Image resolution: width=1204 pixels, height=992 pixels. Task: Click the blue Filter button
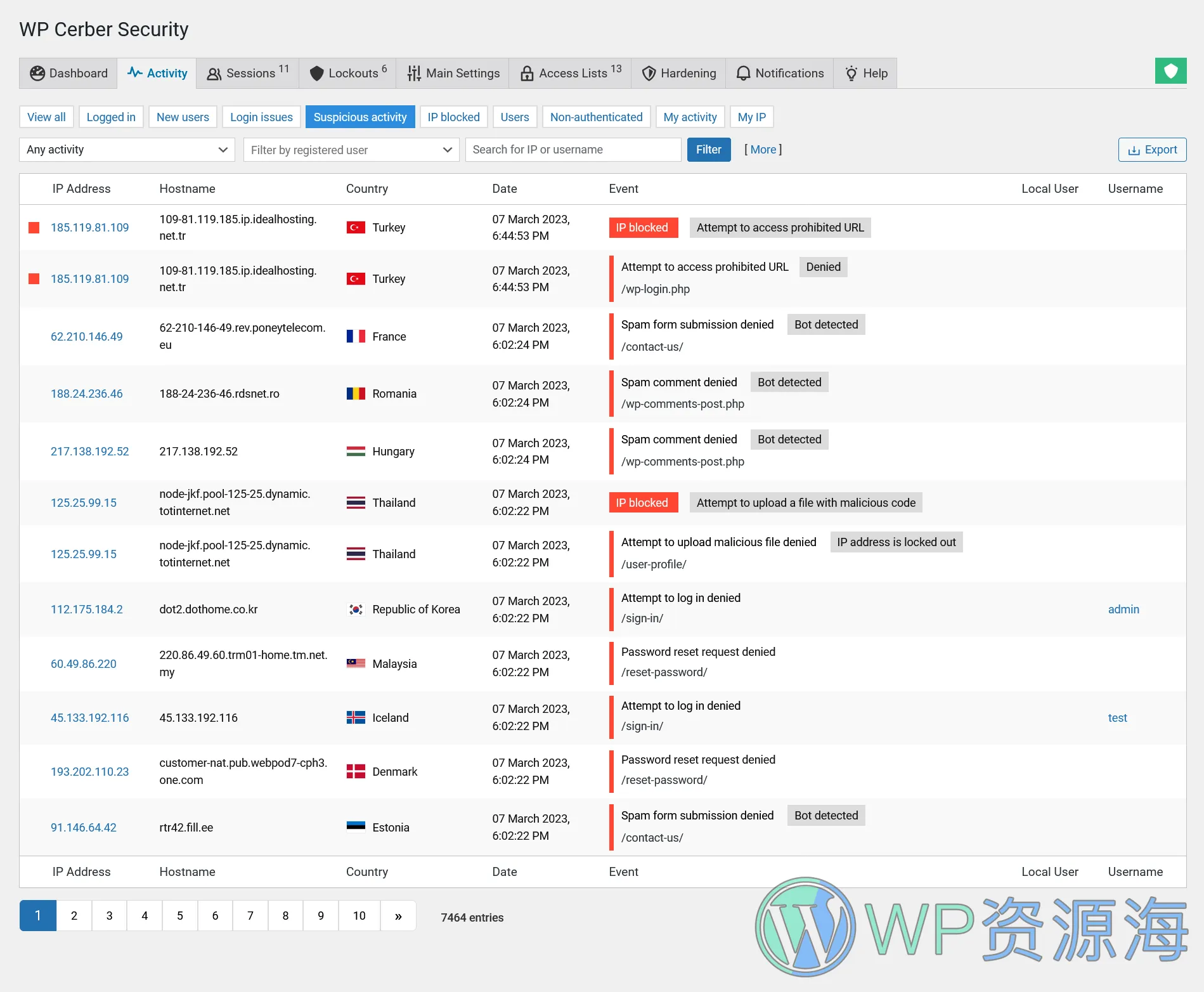click(x=709, y=150)
